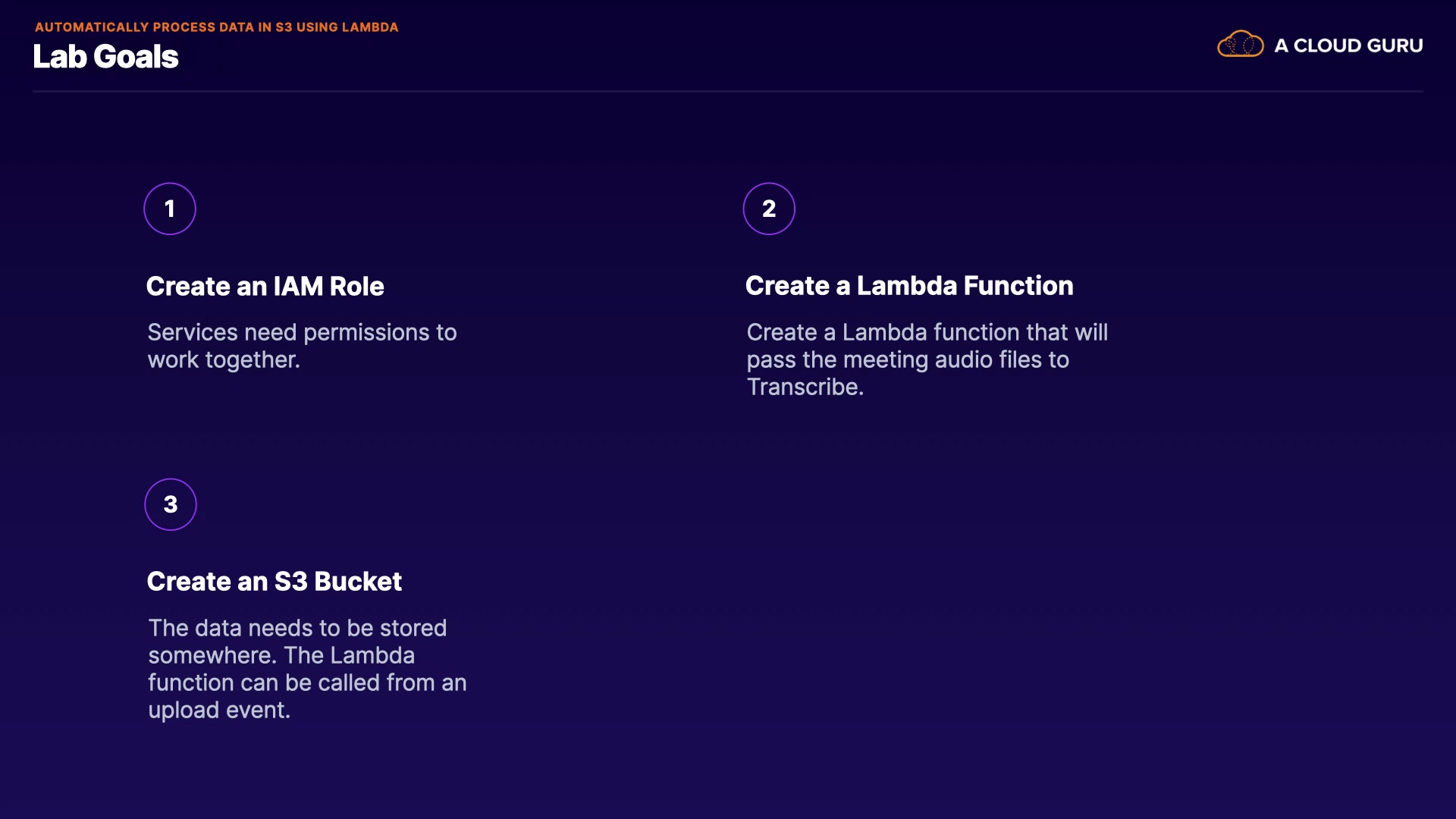The image size is (1456, 819).
Task: Select the number 3 circle badge
Action: click(171, 504)
